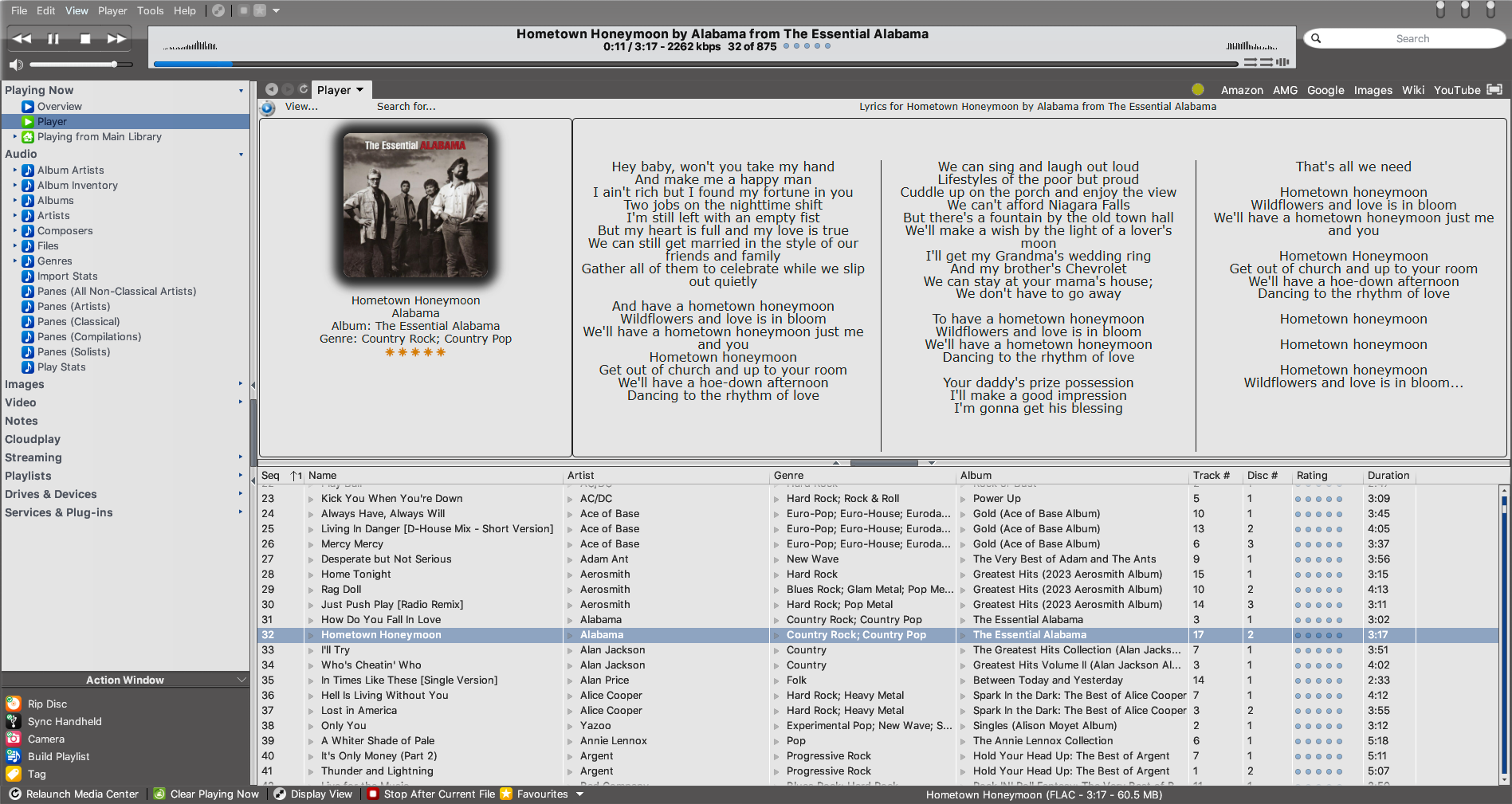Click the View... button above the album art

pos(301,107)
